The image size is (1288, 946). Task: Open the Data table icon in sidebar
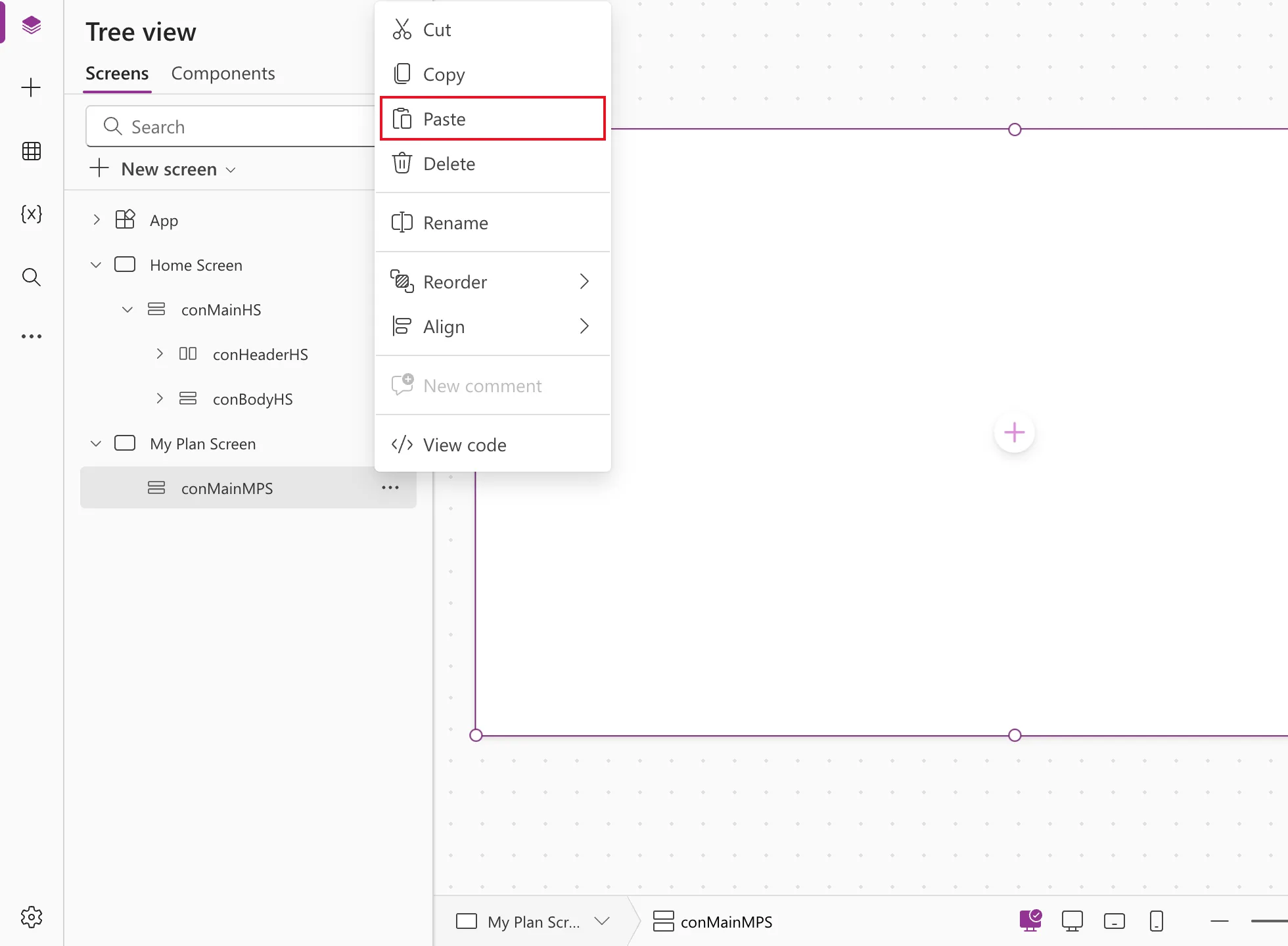[x=31, y=151]
